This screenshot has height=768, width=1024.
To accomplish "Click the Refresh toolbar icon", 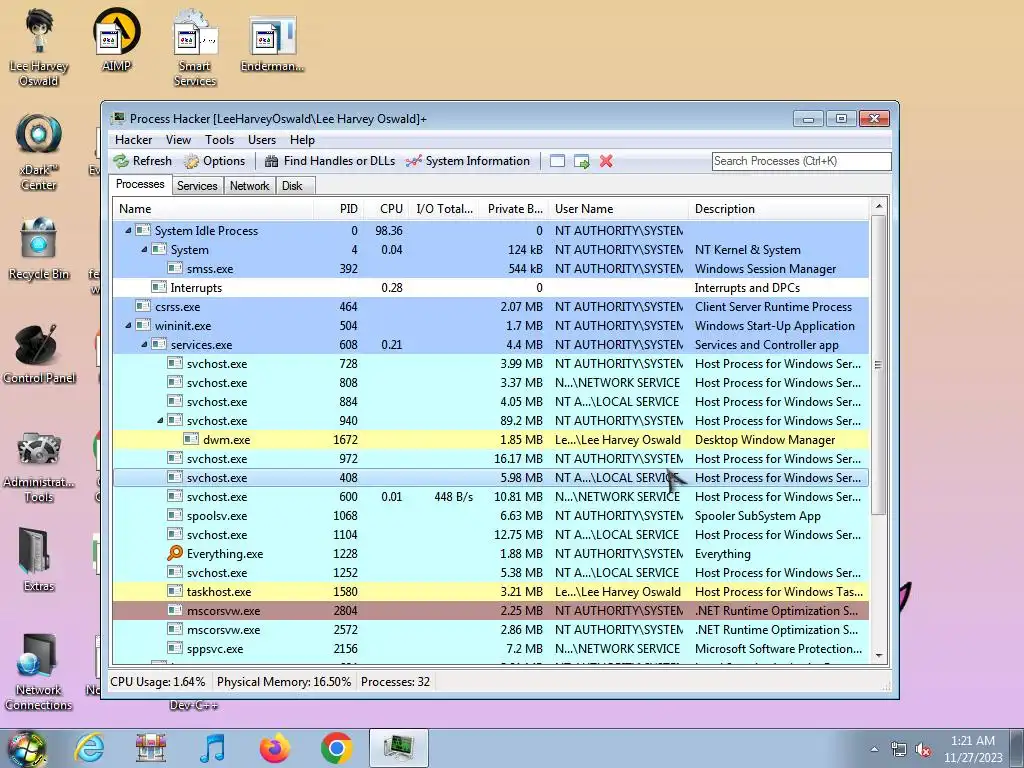I will point(121,161).
